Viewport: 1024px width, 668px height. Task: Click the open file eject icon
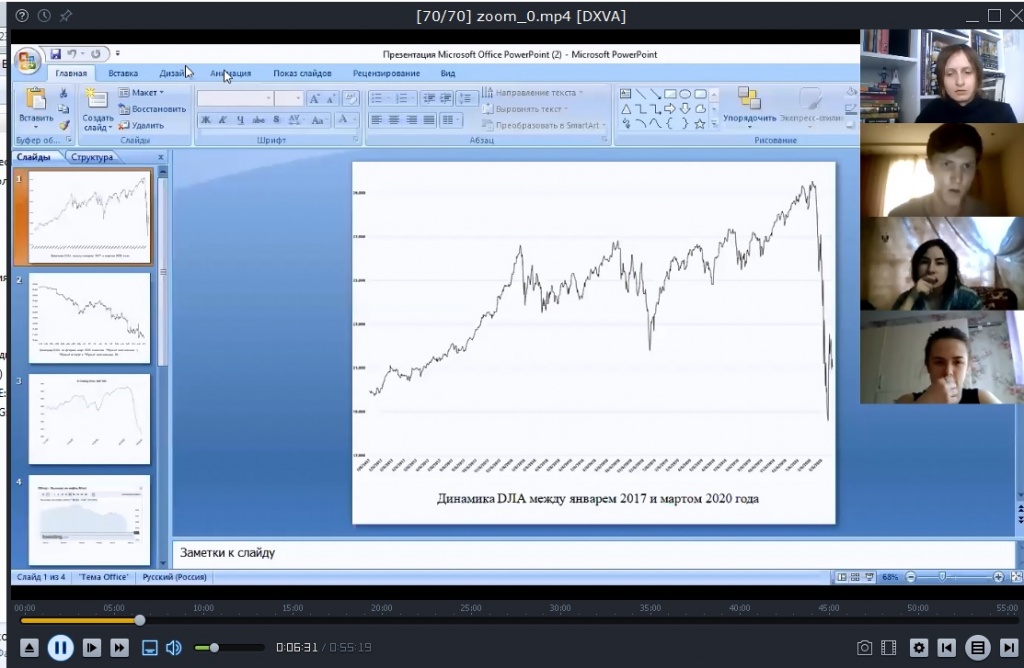[x=29, y=647]
